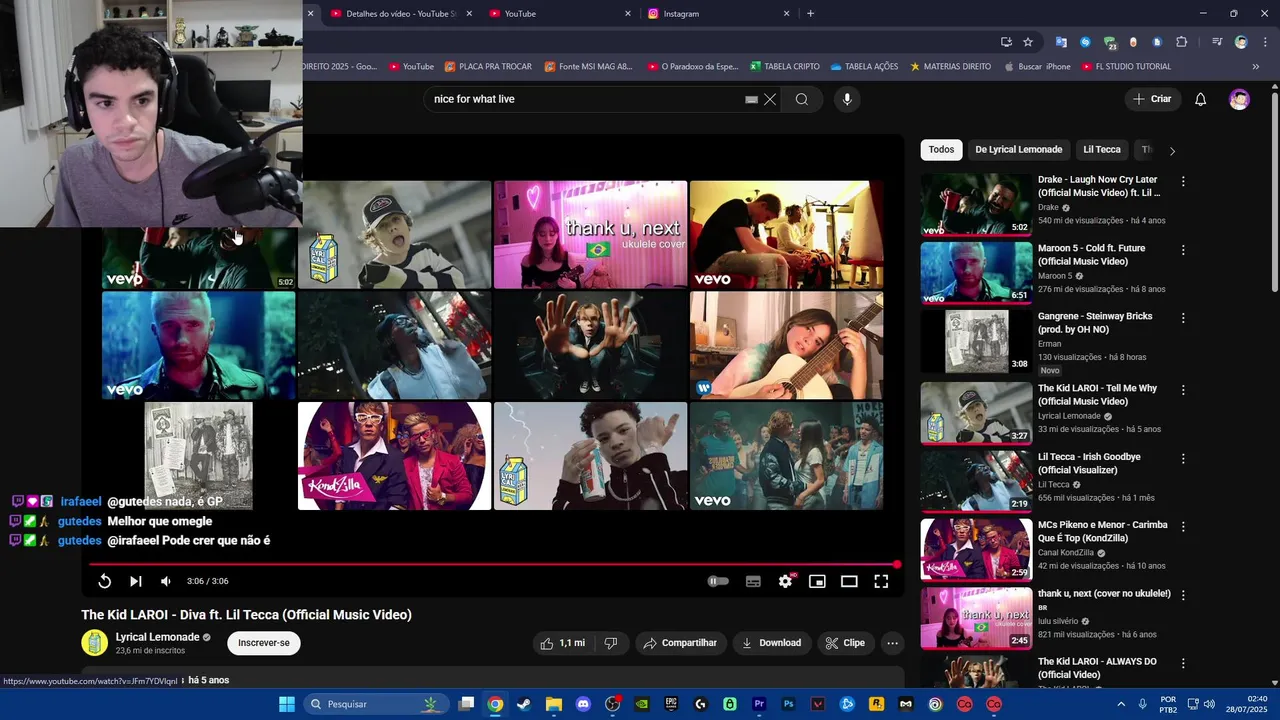Replay the video with the replay icon
1280x720 pixels.
click(x=104, y=581)
